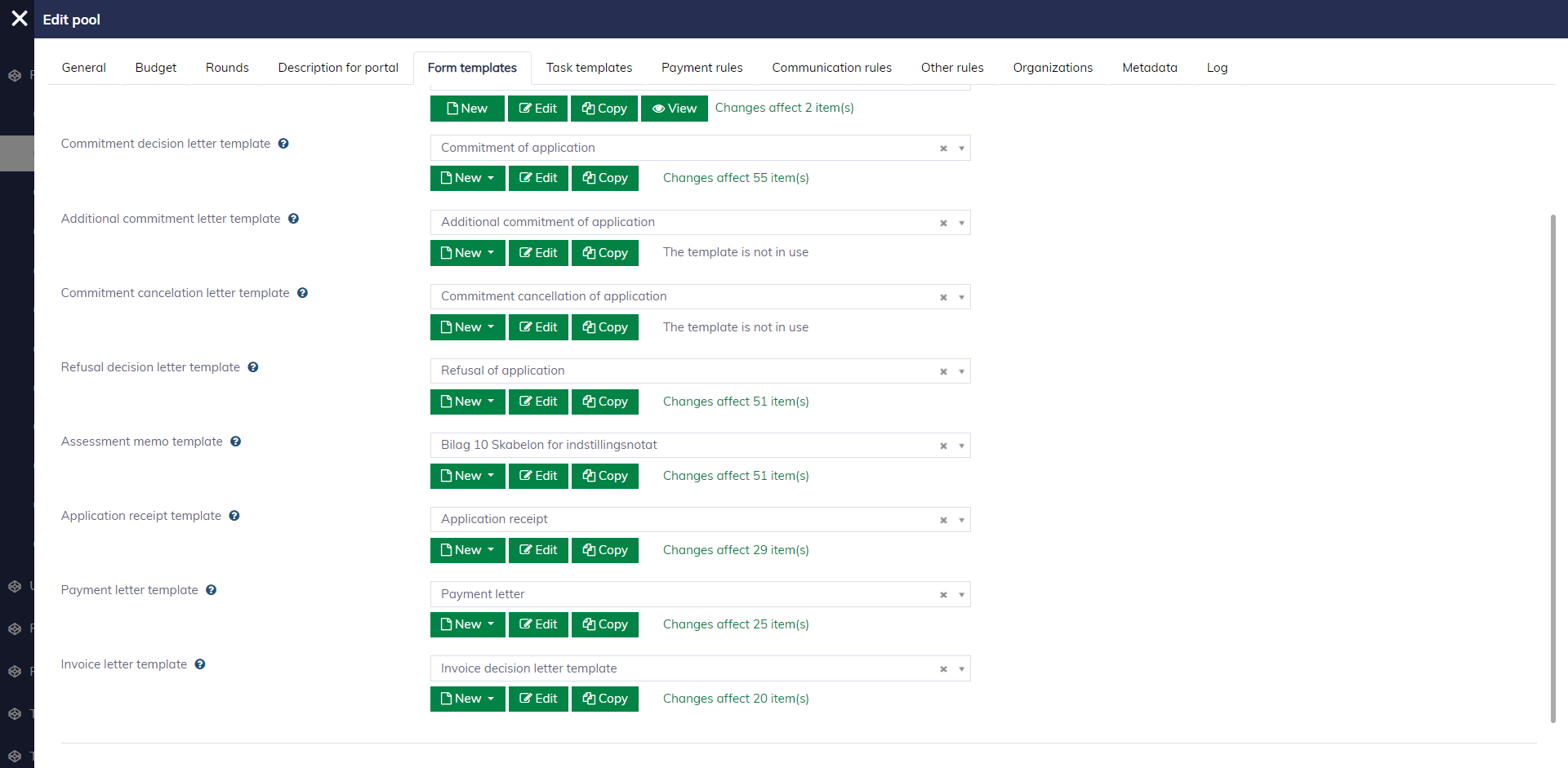
Task: Open Invoice decision letter template dropdown
Action: point(961,669)
